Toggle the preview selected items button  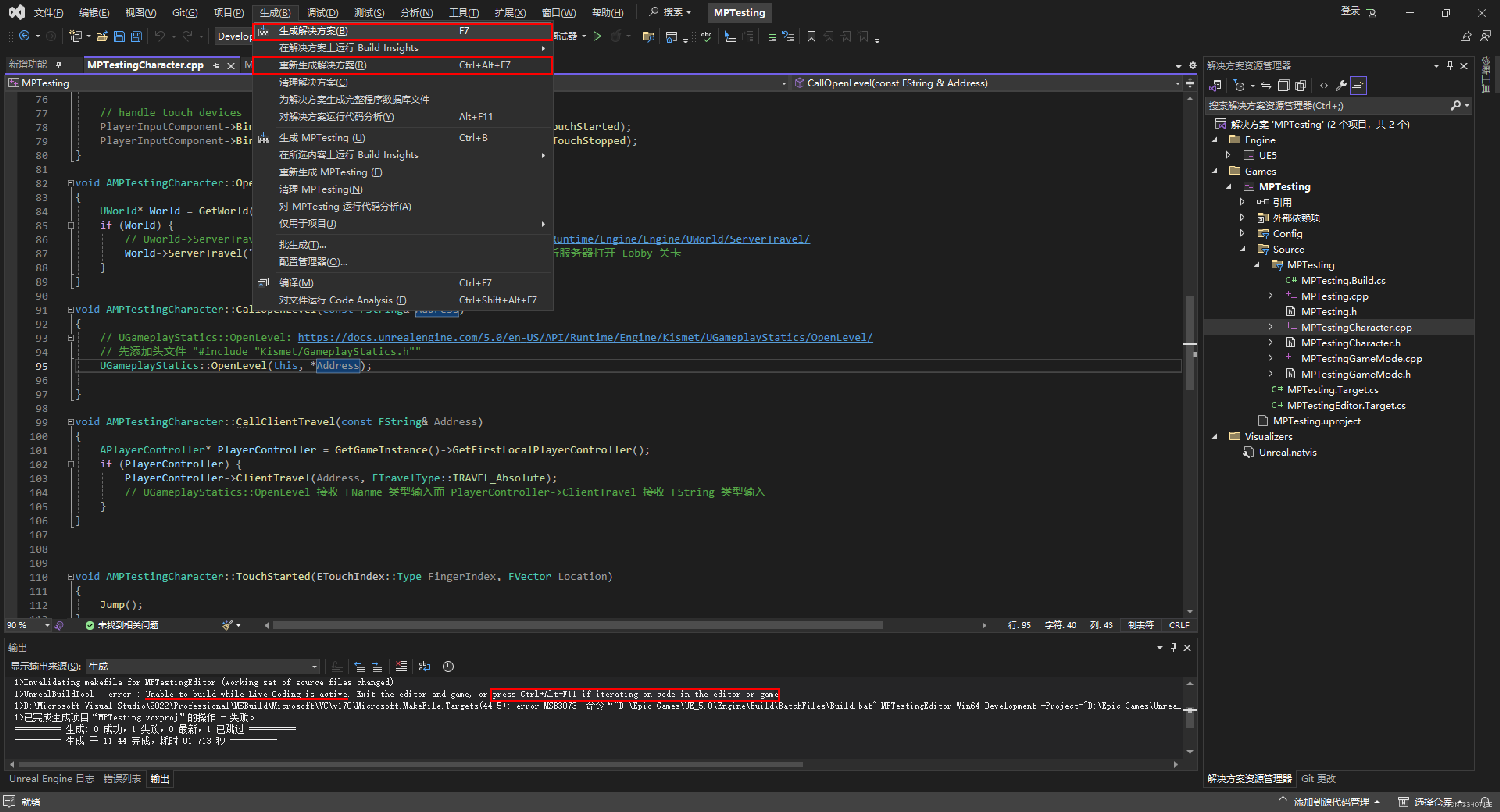(1358, 86)
